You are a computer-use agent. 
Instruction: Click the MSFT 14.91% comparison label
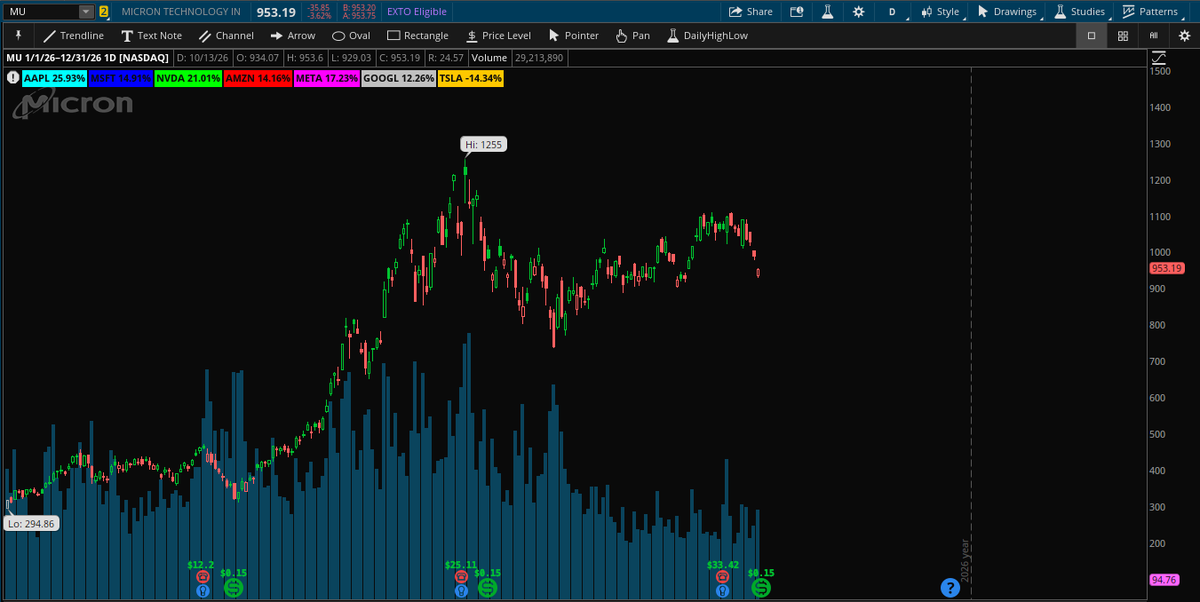tap(121, 77)
